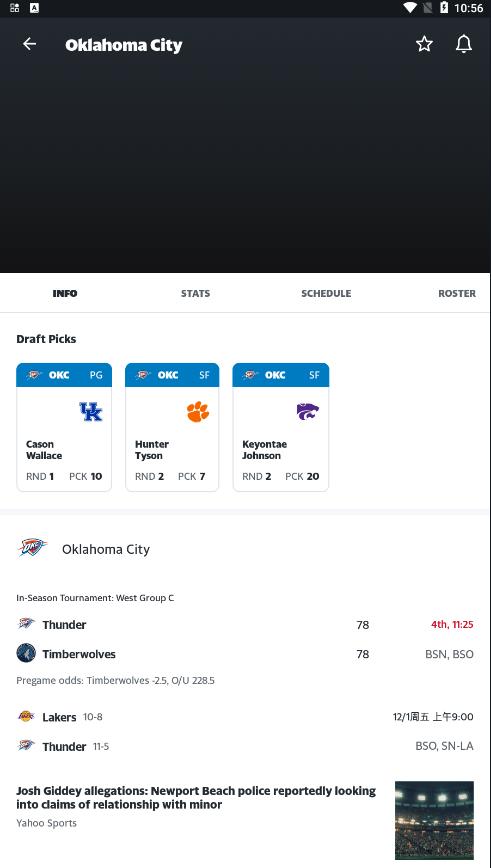
Task: Tap the Lakers team logo
Action: pyautogui.click(x=26, y=716)
